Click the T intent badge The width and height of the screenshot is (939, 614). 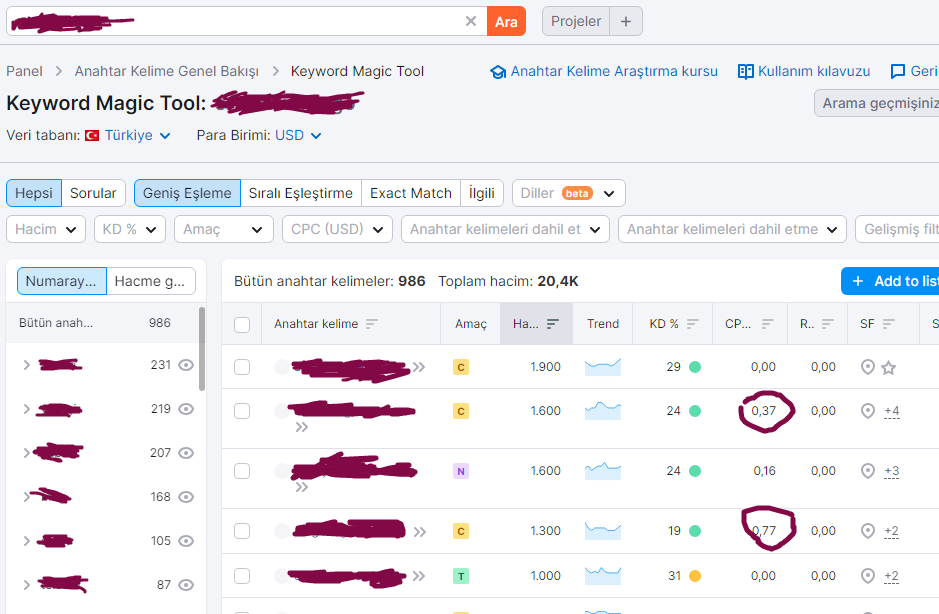click(x=461, y=576)
